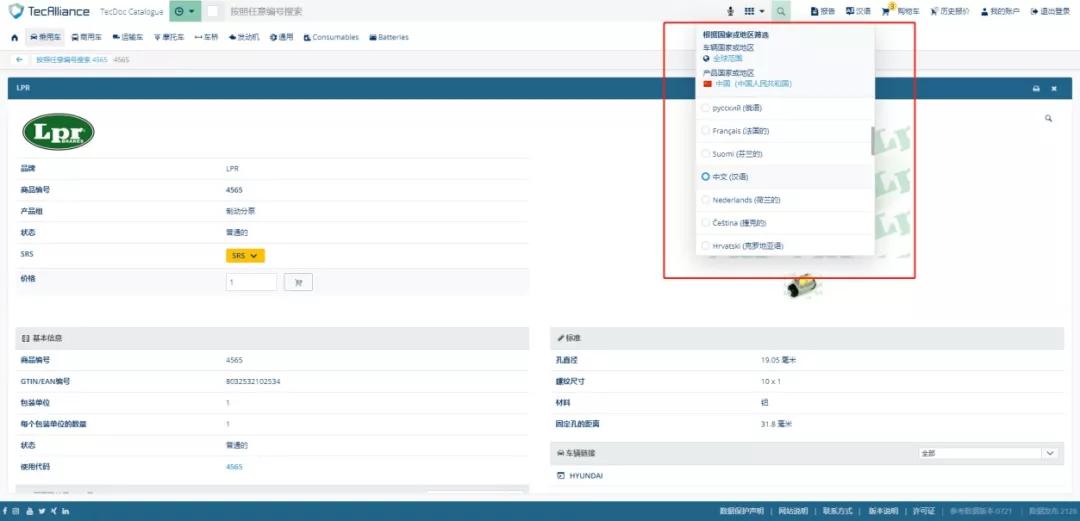Viewport: 1080px width, 521px height.
Task: Select the 车桥 axle tab
Action: 207,37
